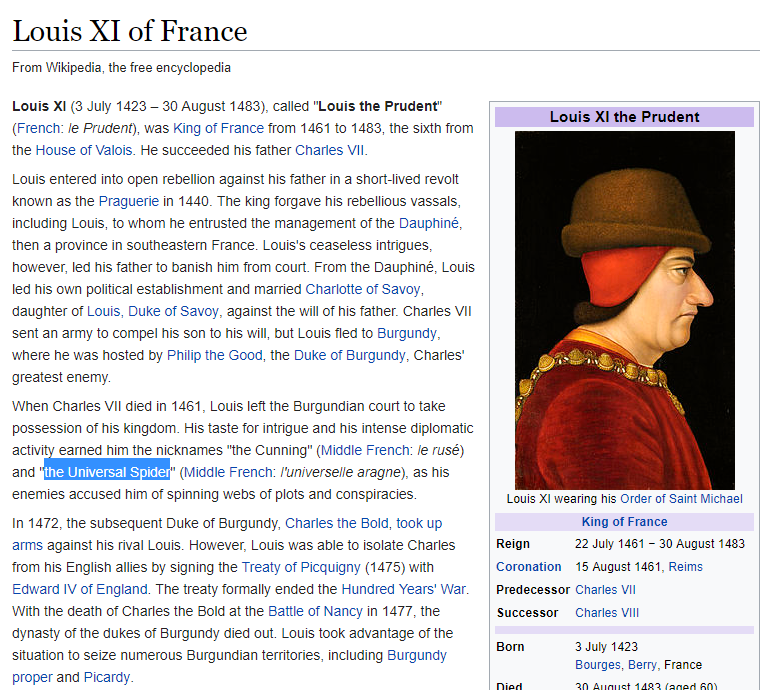Open the Dauphiné article link
768x690 pixels.
coord(429,223)
